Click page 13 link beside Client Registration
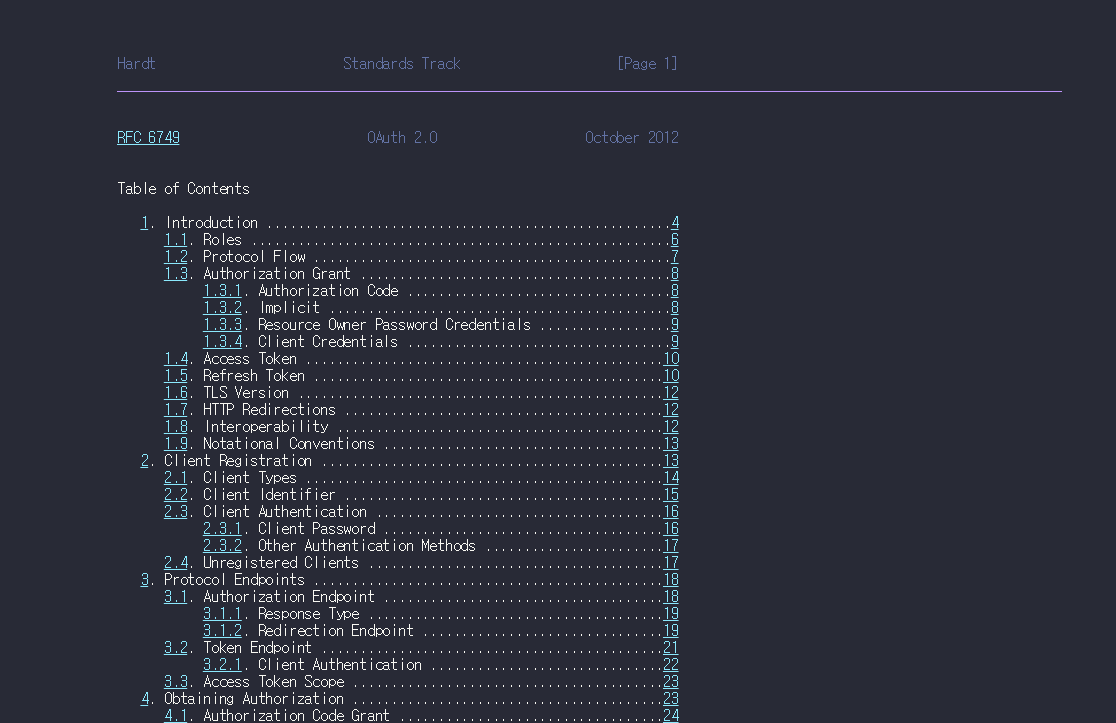Image resolution: width=1116 pixels, height=723 pixels. [x=671, y=461]
